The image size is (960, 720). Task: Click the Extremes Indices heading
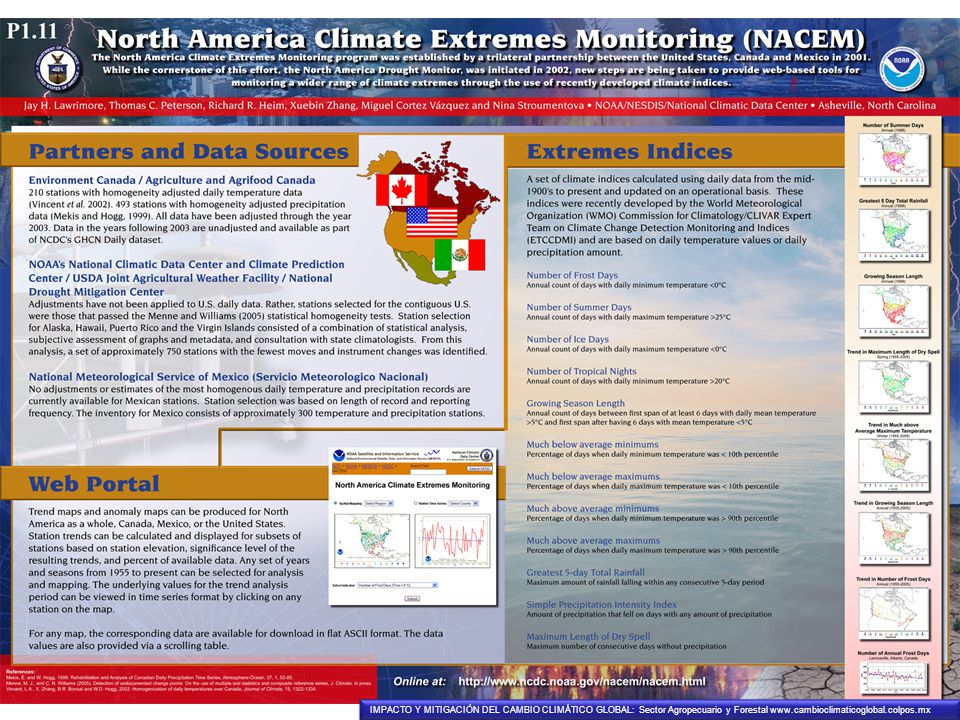pos(629,151)
